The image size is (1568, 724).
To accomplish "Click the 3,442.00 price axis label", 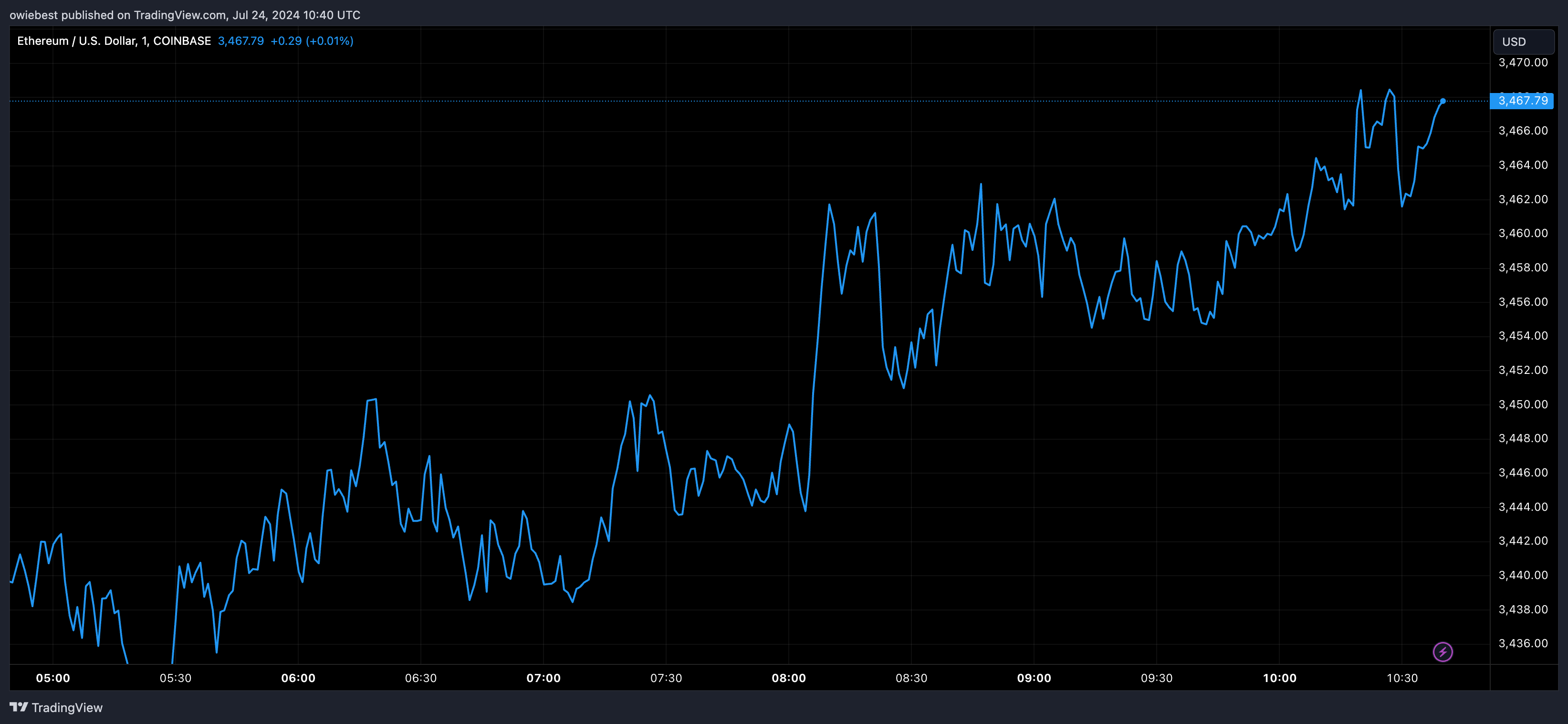I will click(x=1523, y=540).
